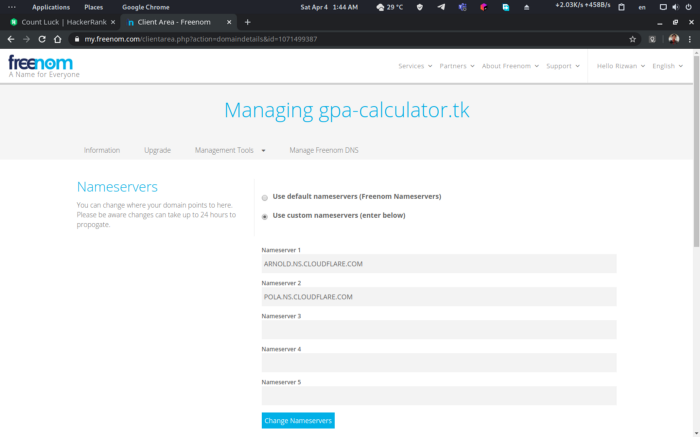
Task: Open the en keyboard layout indicator
Action: 642,7
